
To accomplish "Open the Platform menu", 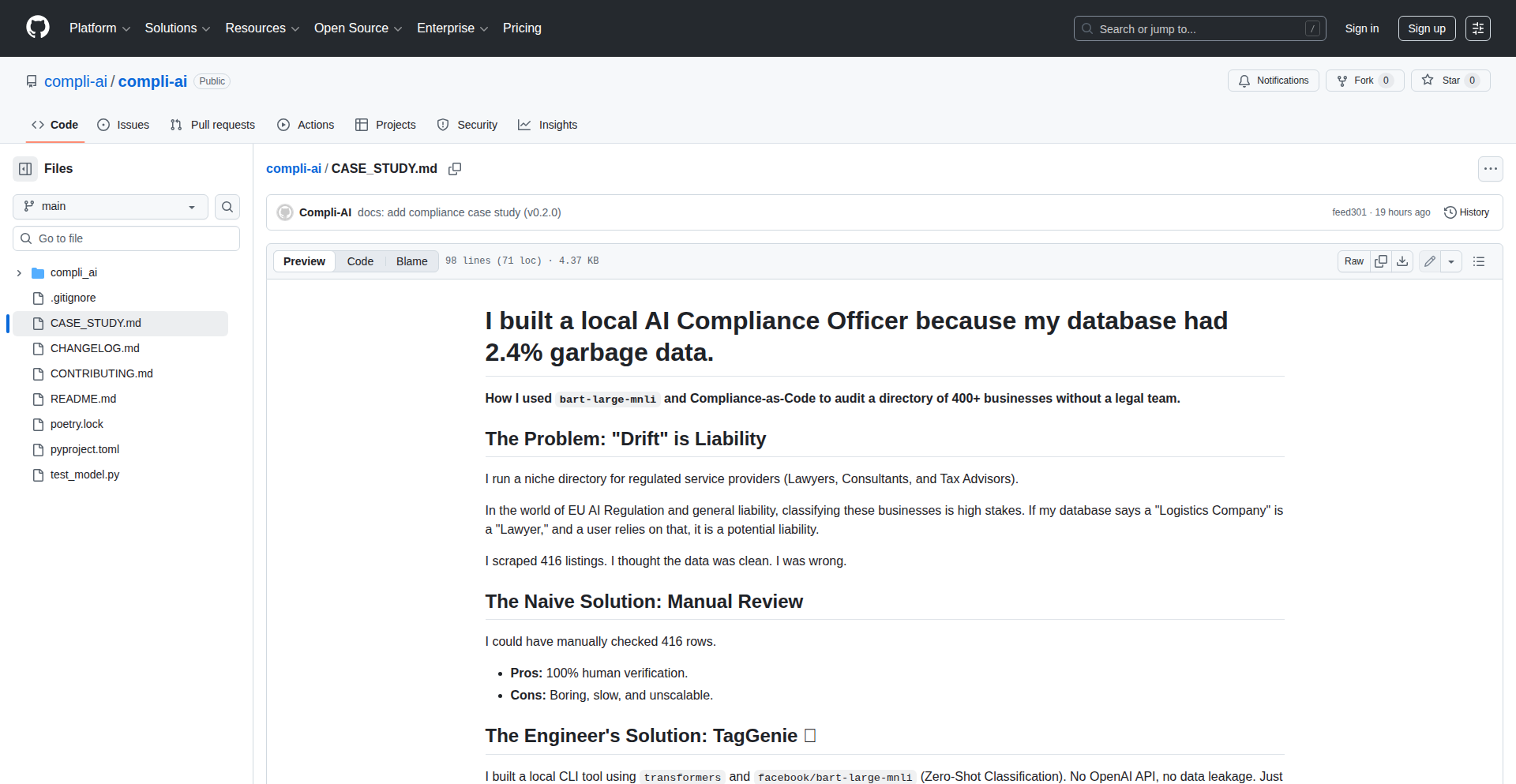I will (x=99, y=28).
